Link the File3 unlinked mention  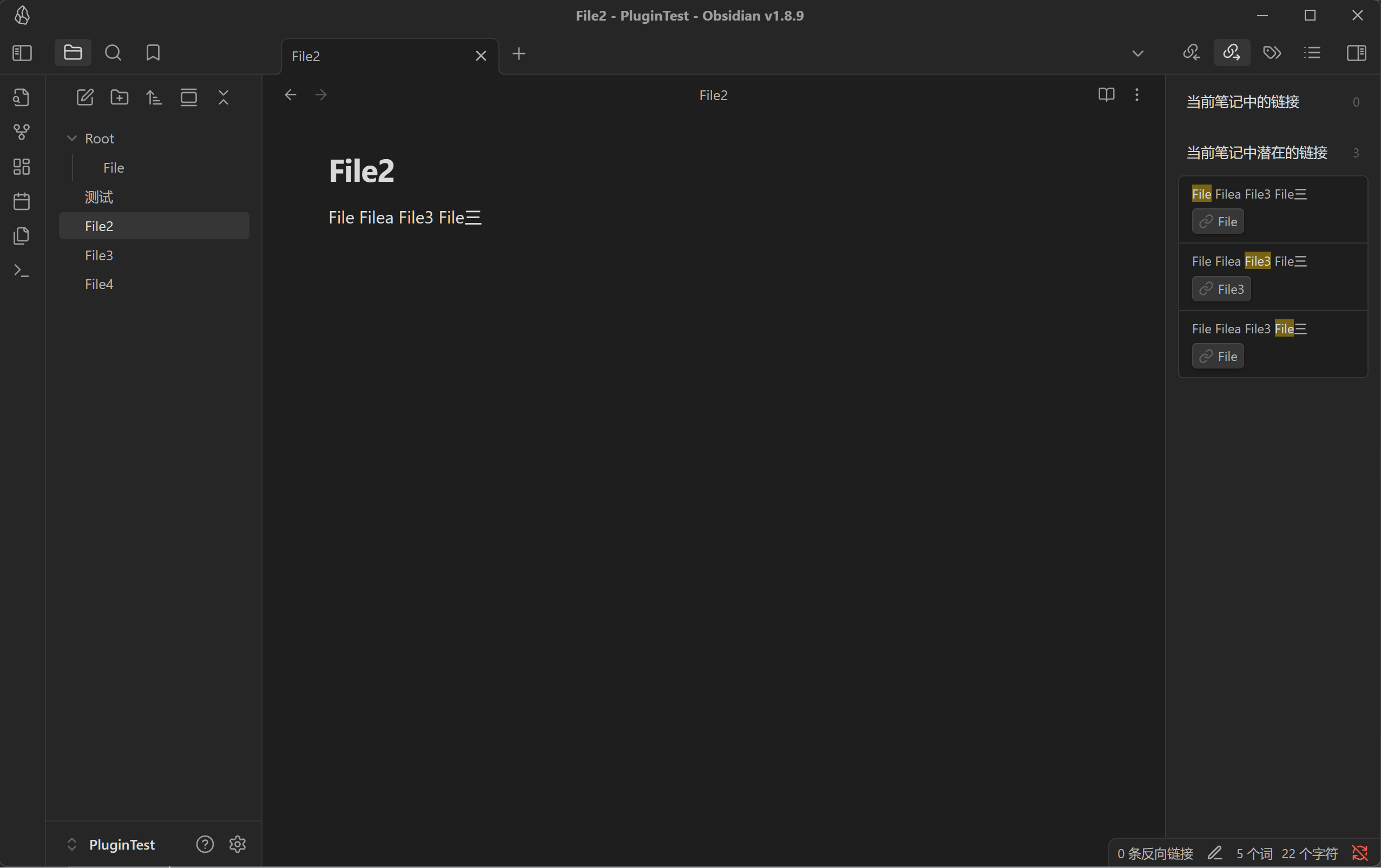1221,288
